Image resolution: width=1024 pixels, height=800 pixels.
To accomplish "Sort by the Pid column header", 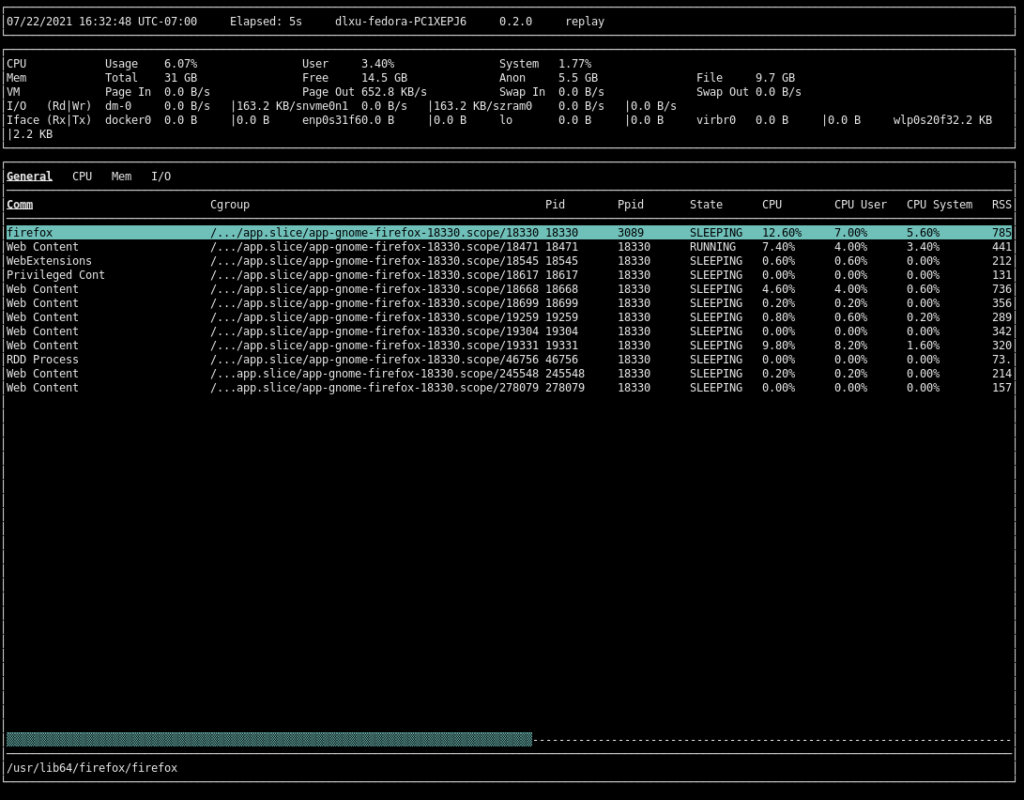I will pos(555,204).
